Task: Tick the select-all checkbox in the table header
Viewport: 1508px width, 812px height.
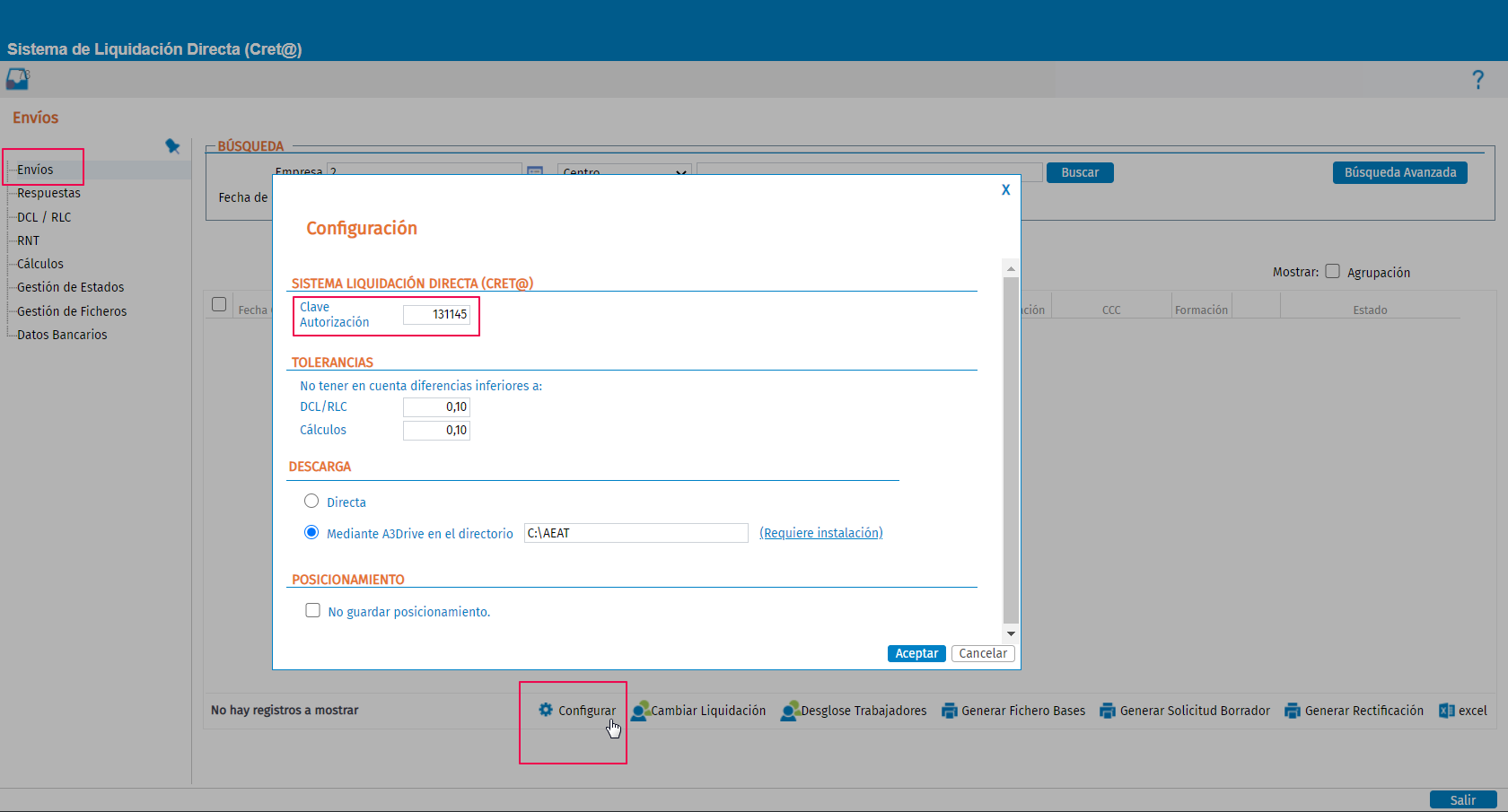Action: tap(219, 304)
